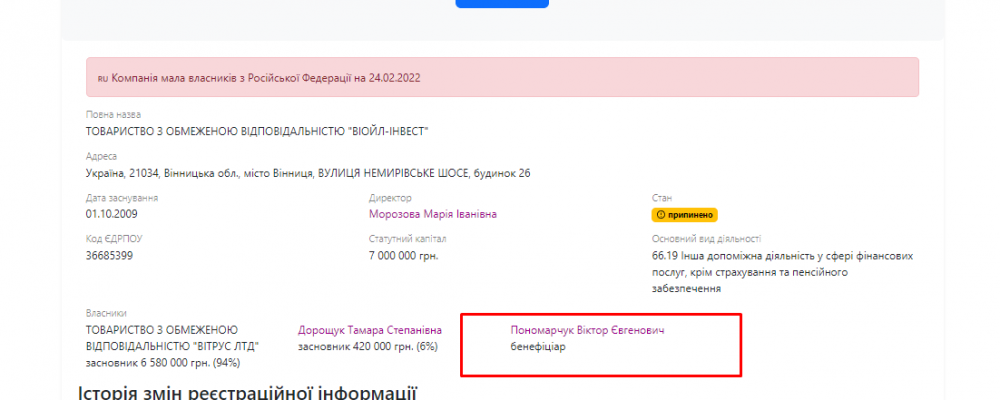Click 'засновник 6 580 000 грн. (94%)' share text
The width and height of the screenshot is (1000, 400).
163,362
